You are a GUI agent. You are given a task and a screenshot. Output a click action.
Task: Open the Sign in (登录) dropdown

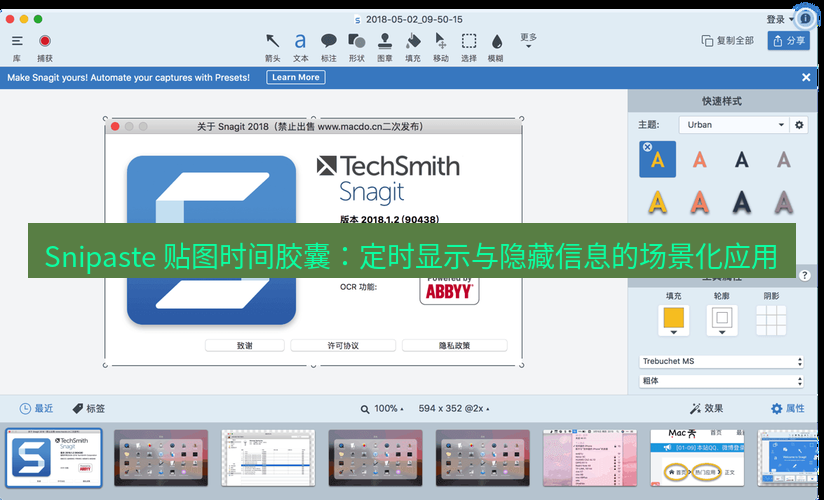pos(779,19)
